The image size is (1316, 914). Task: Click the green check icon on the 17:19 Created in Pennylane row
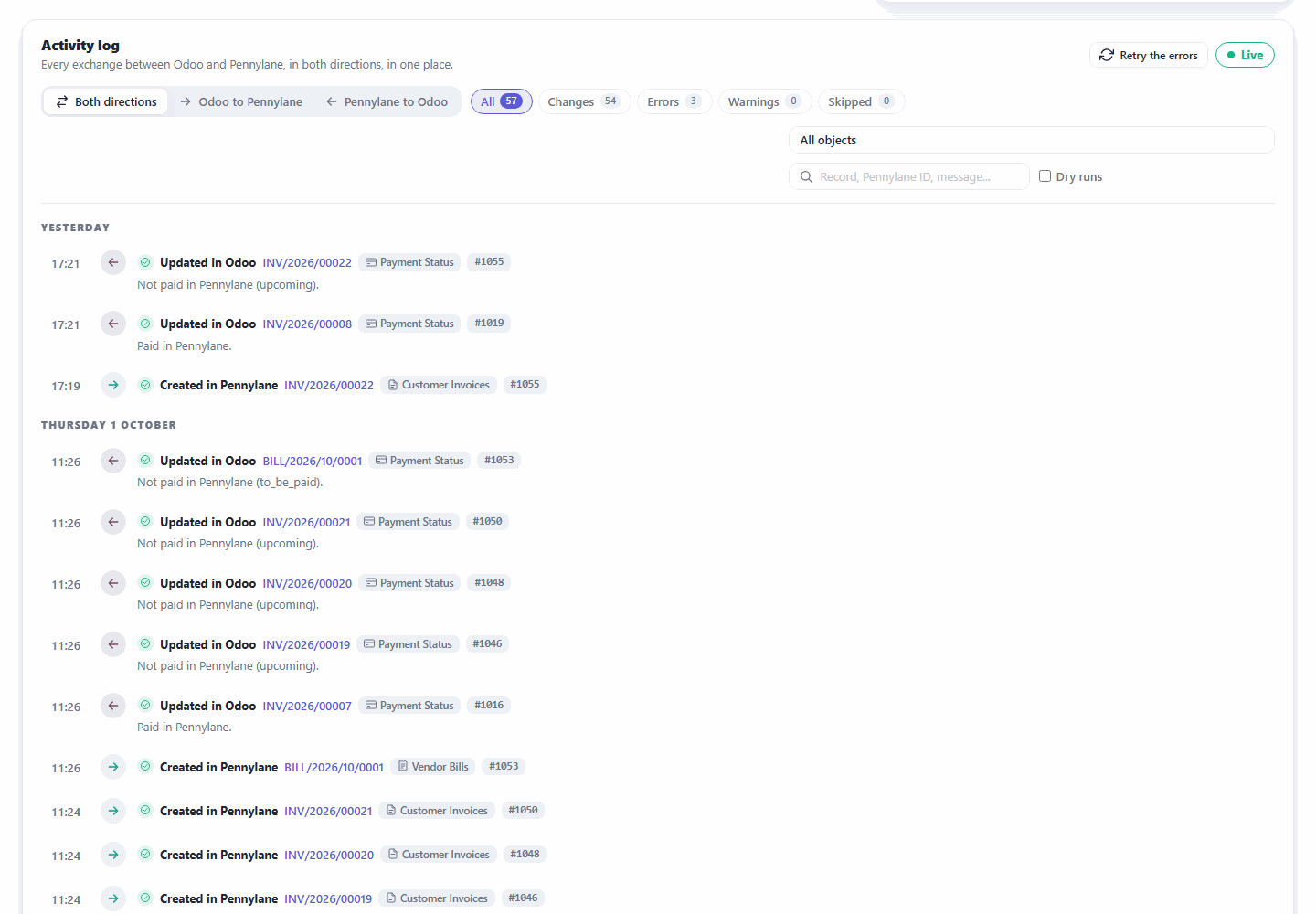[145, 385]
